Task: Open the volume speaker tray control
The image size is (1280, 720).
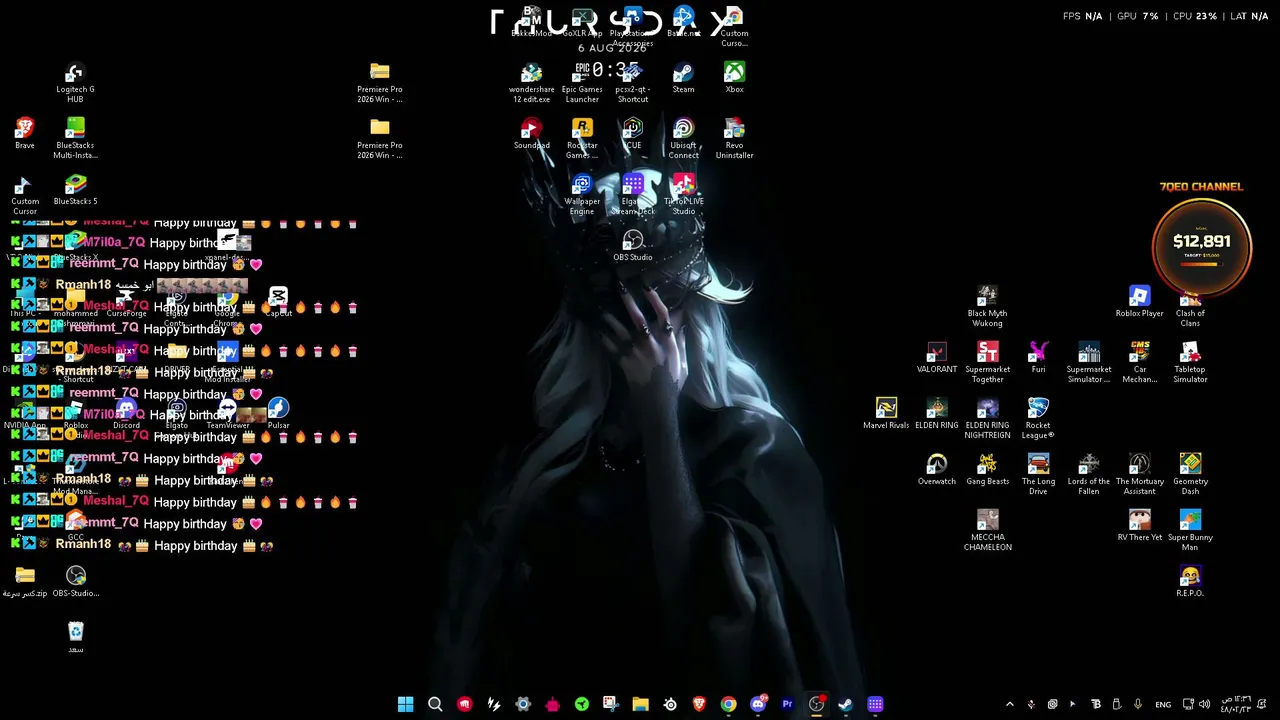Action: 1204,704
